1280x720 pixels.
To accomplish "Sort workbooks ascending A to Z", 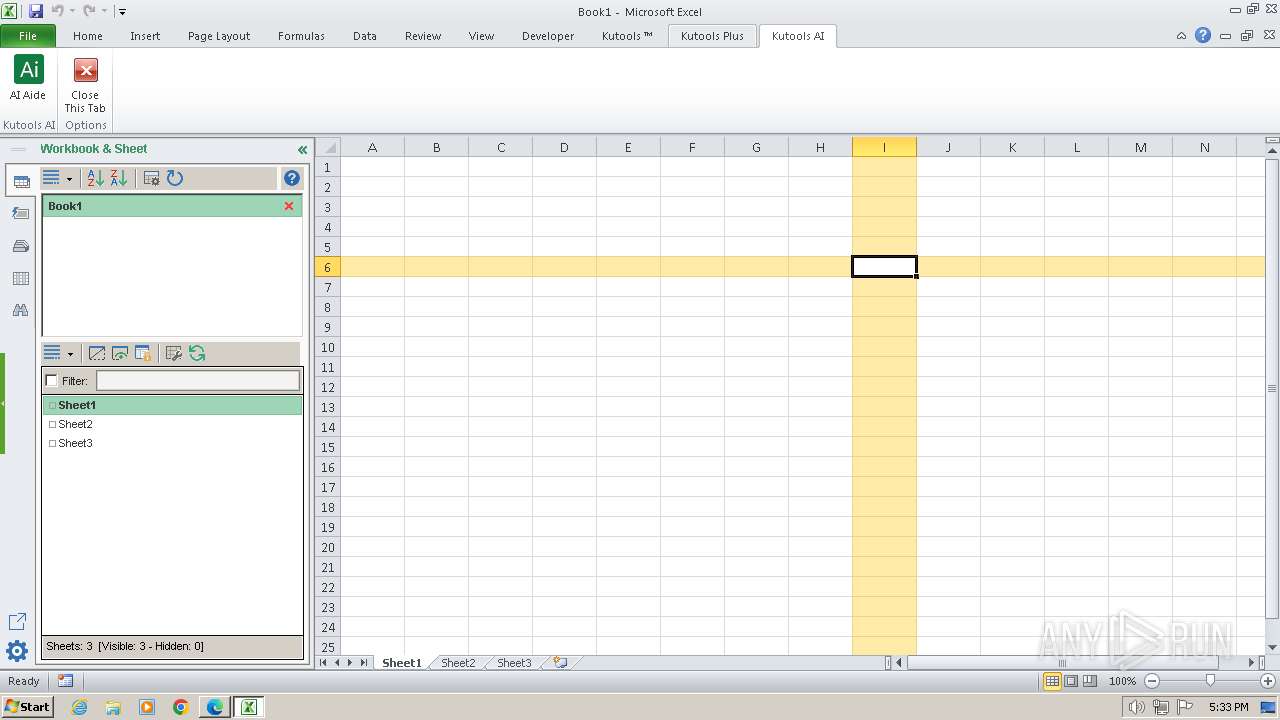I will pos(95,178).
